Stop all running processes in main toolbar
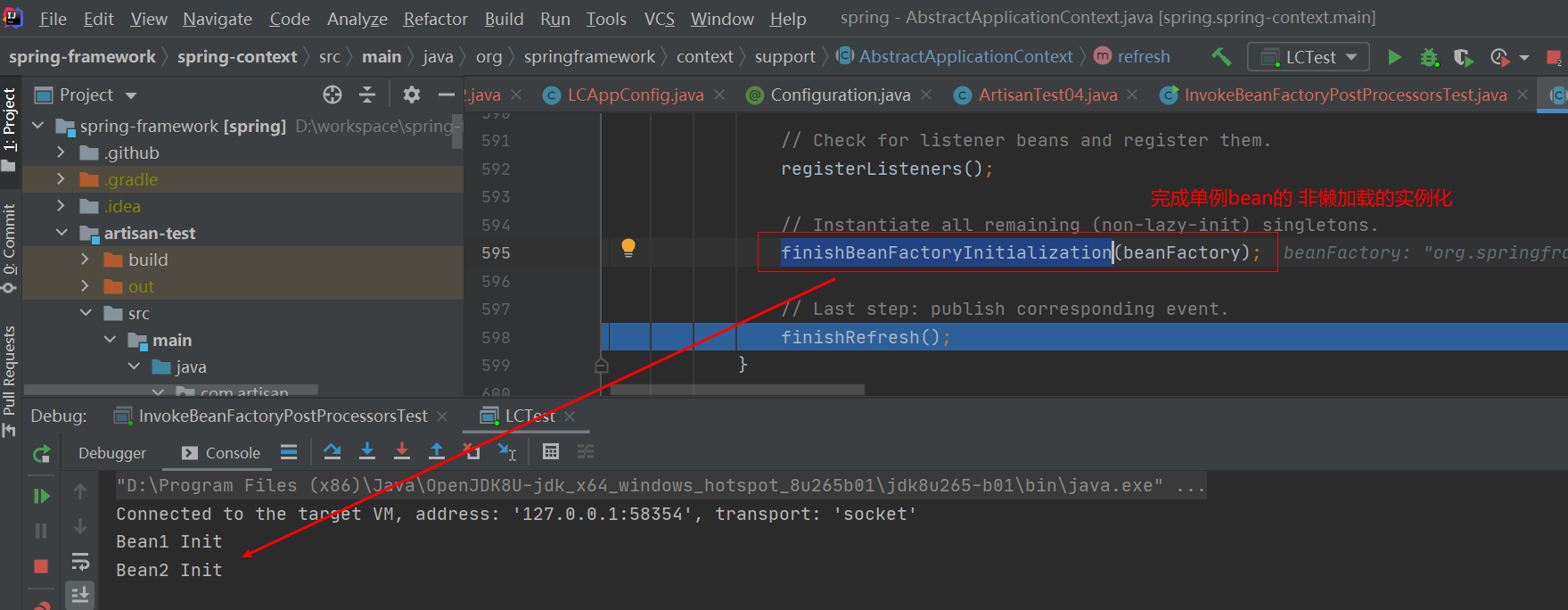Viewport: 1568px width, 610px height. tap(1554, 58)
